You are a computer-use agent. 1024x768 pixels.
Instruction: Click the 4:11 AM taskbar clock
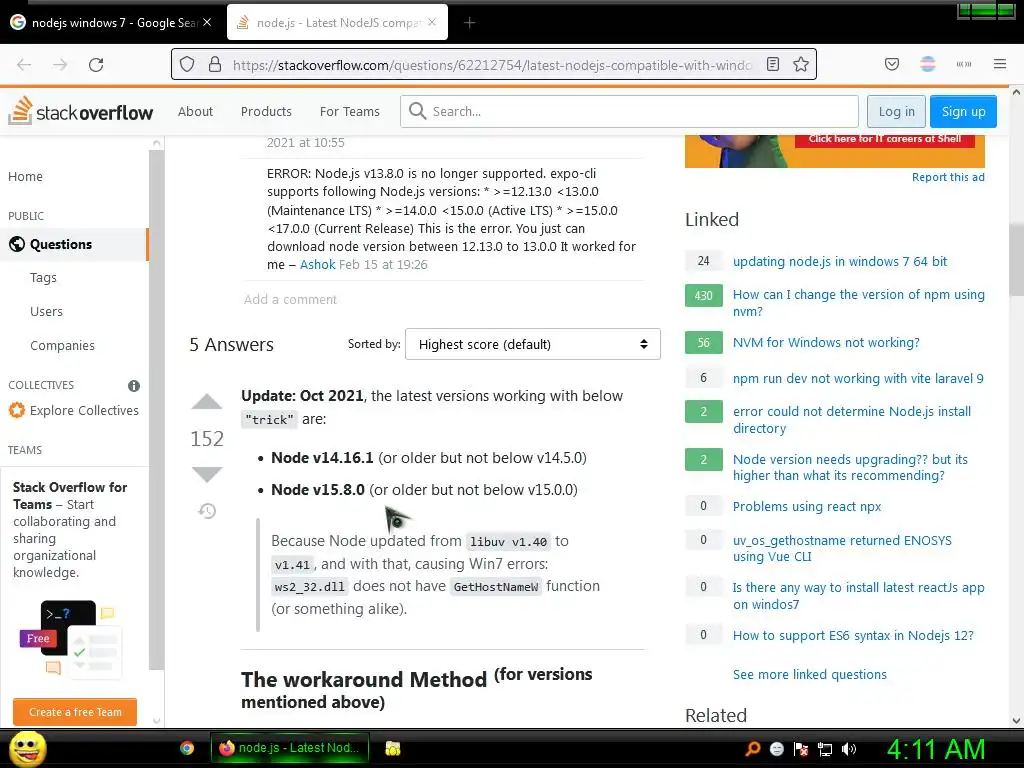pyautogui.click(x=935, y=750)
